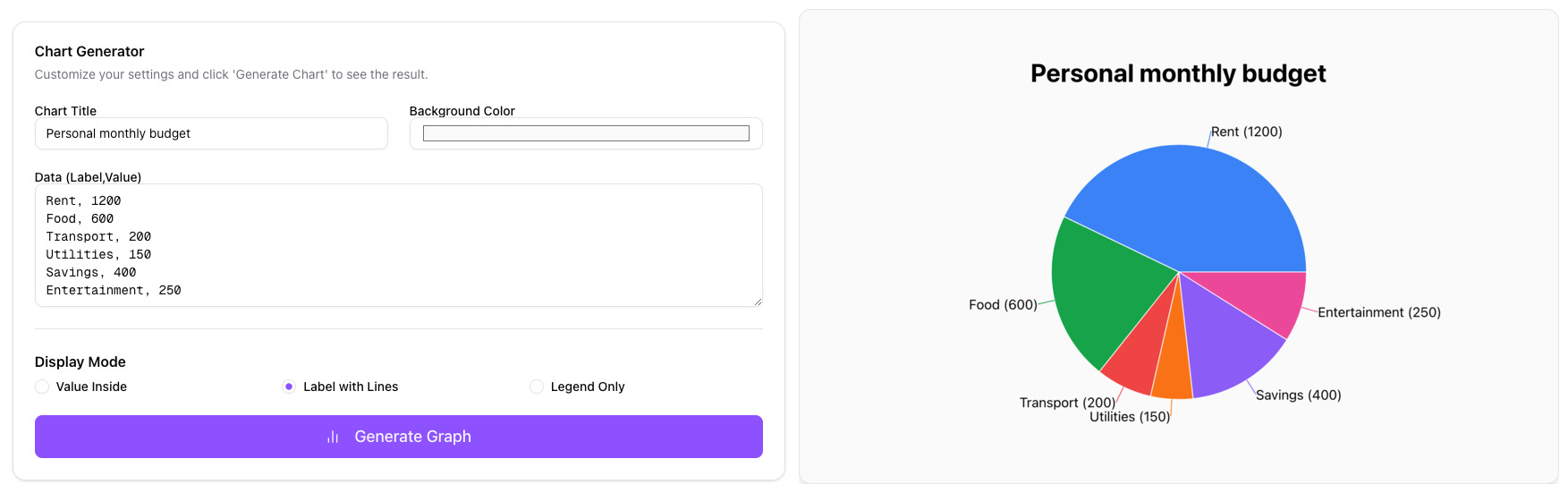Click the Food (600) chart label

(1003, 305)
